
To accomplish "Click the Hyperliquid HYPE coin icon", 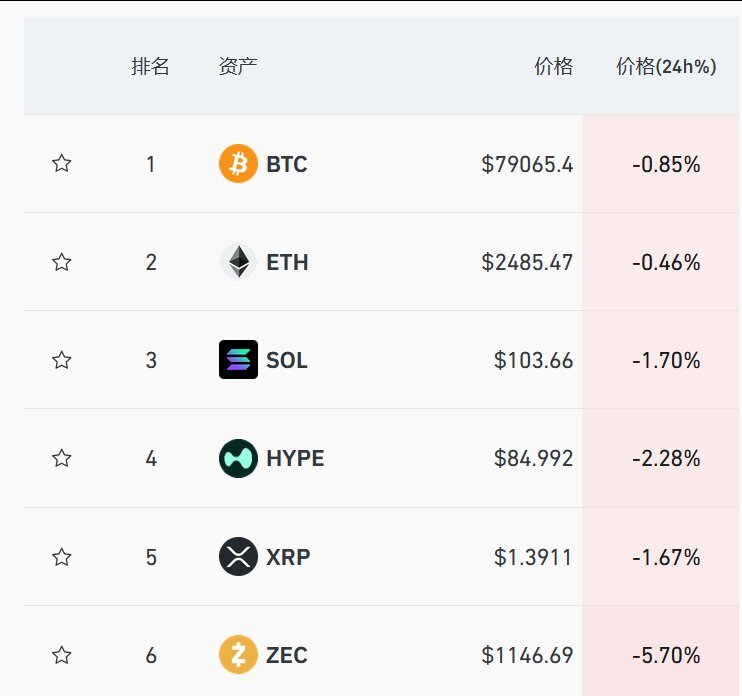I will (x=238, y=458).
